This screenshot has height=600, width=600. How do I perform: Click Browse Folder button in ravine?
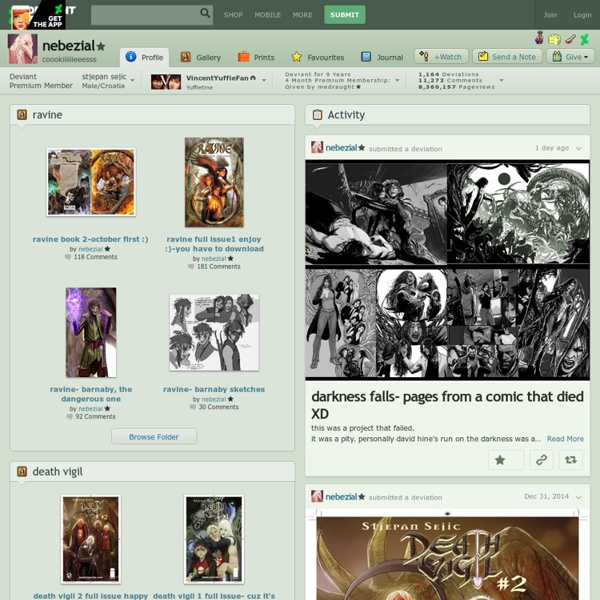click(x=154, y=437)
